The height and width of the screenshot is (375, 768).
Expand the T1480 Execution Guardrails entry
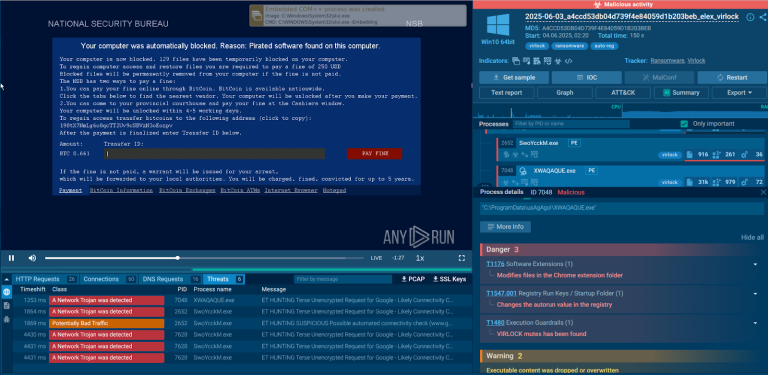(755, 323)
